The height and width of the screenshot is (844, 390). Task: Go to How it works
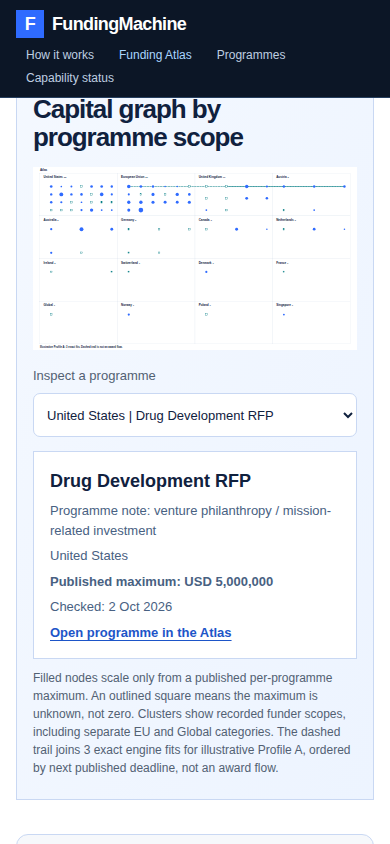click(60, 55)
